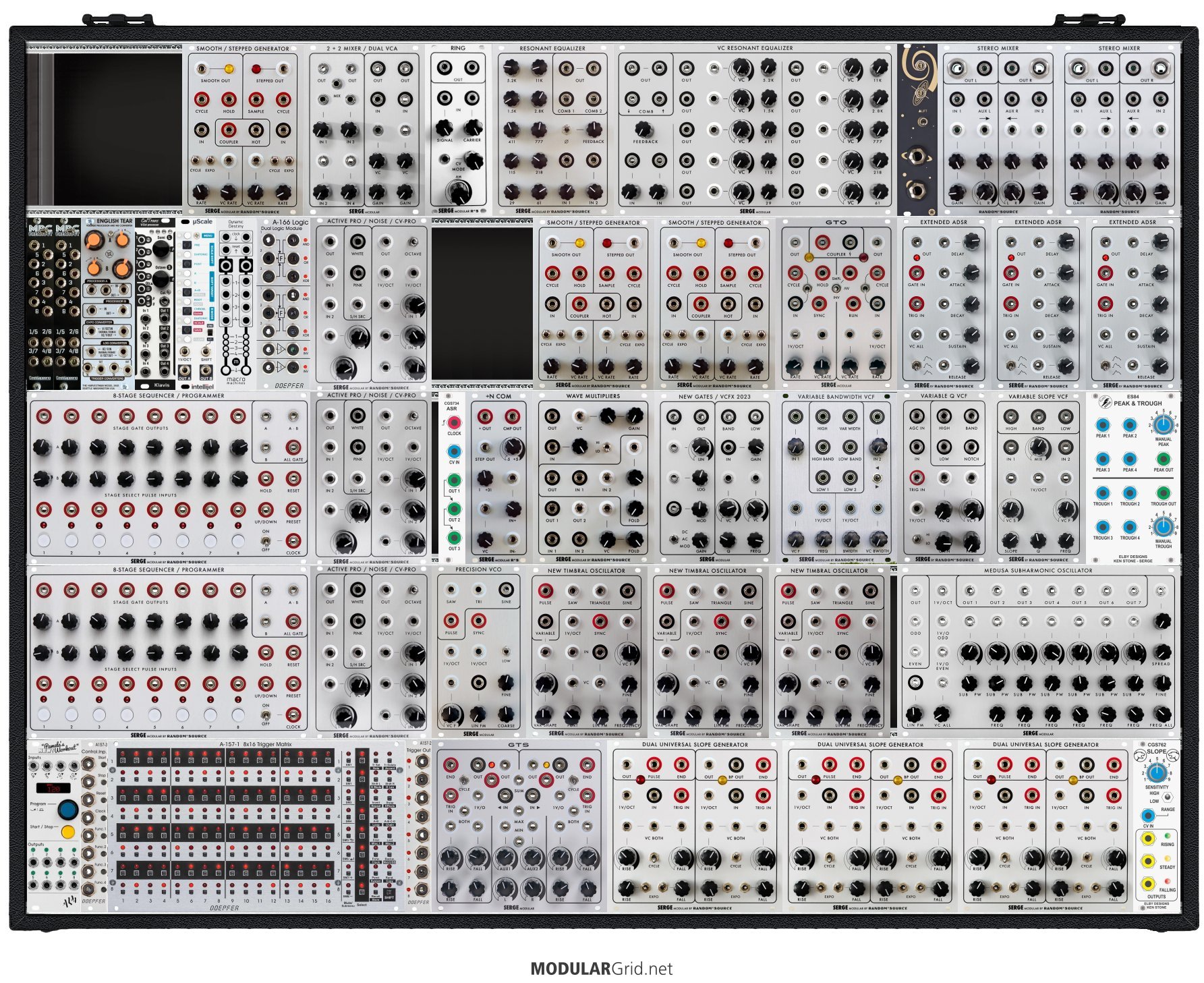Click the blue MENU button on µScale
Viewport: 1204px width, 983px height.
(208, 235)
